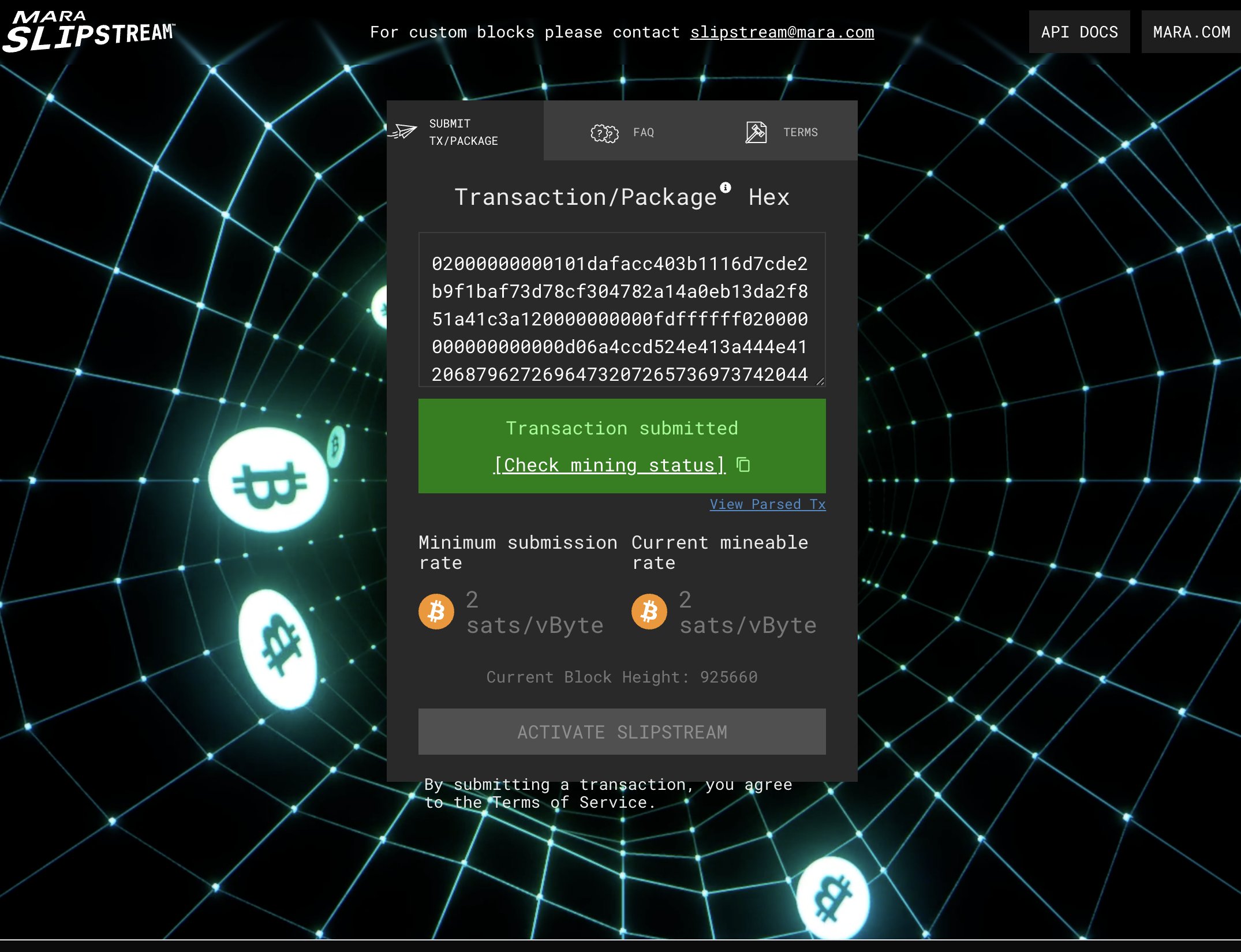Click the paper plane submit icon
Screen dimensions: 1241x952
point(402,132)
